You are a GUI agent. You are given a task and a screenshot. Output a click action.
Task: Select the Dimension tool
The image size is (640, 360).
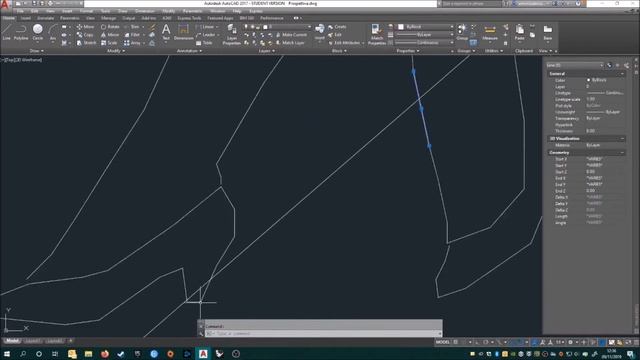[x=183, y=32]
